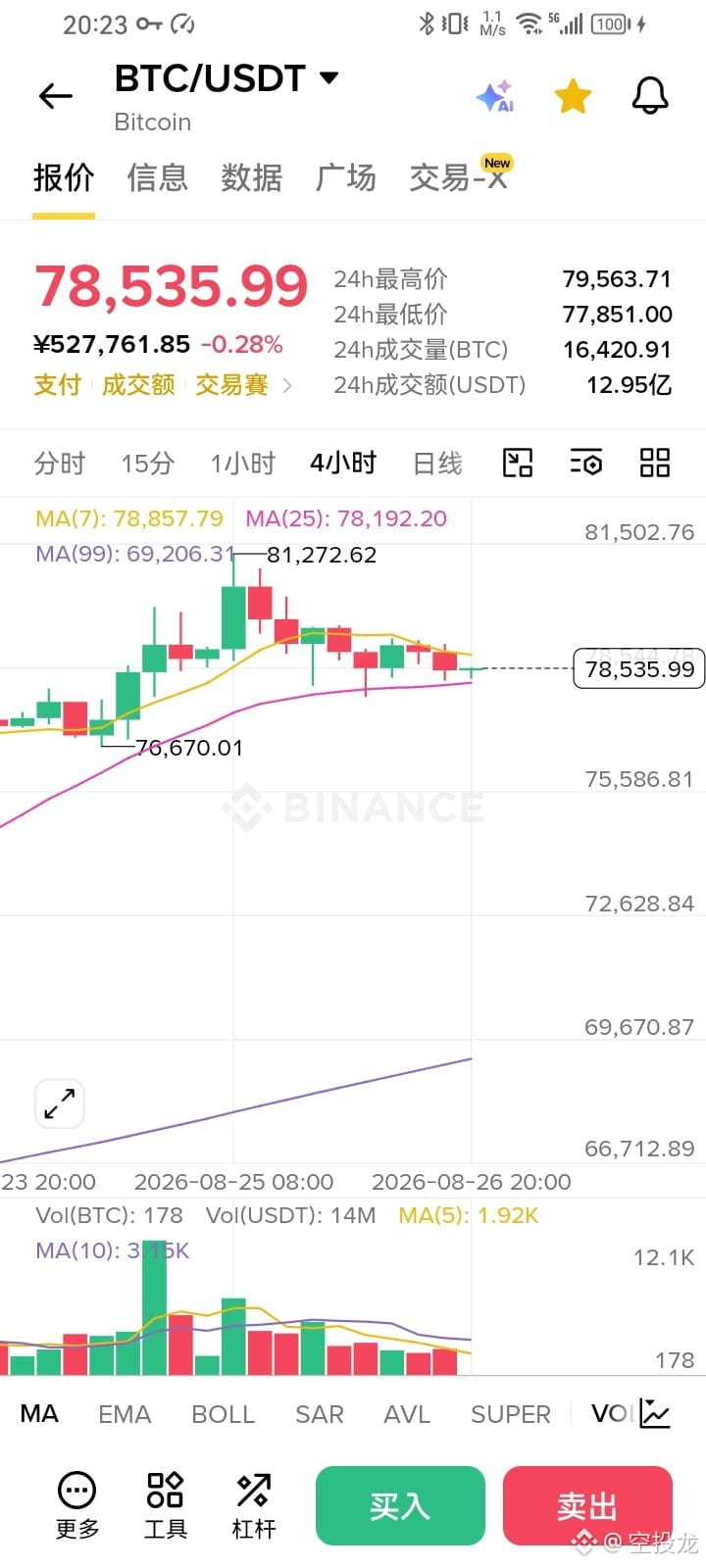Click the large price 78,535.99
Viewport: 706px width, 1568px height.
(x=172, y=286)
